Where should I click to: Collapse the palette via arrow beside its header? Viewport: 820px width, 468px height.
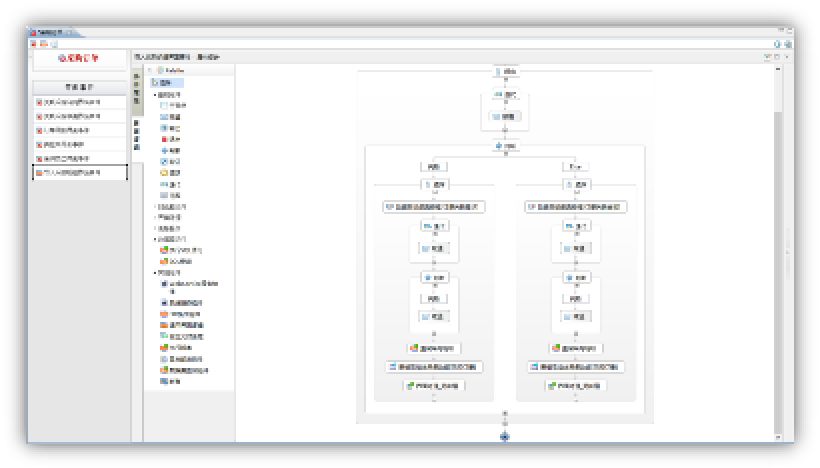(150, 70)
